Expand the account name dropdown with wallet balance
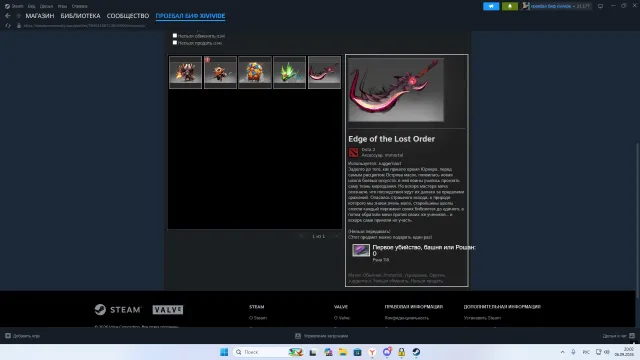 coord(560,6)
